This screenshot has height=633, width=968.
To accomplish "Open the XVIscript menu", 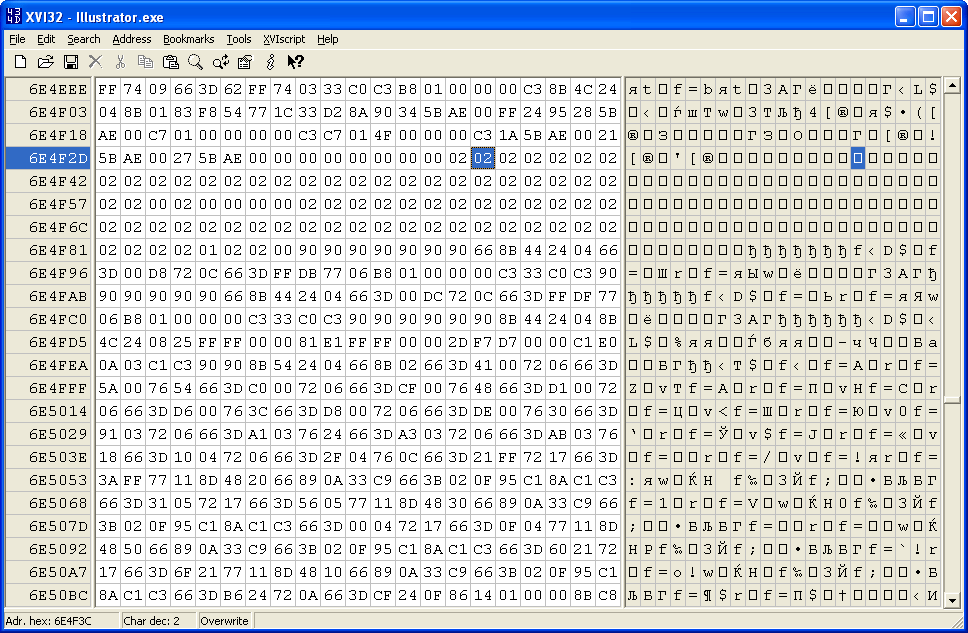I will click(x=284, y=39).
